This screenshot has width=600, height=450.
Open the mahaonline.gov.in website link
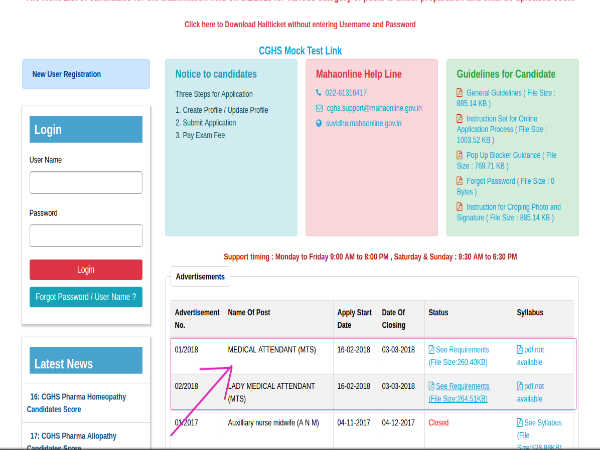point(364,123)
